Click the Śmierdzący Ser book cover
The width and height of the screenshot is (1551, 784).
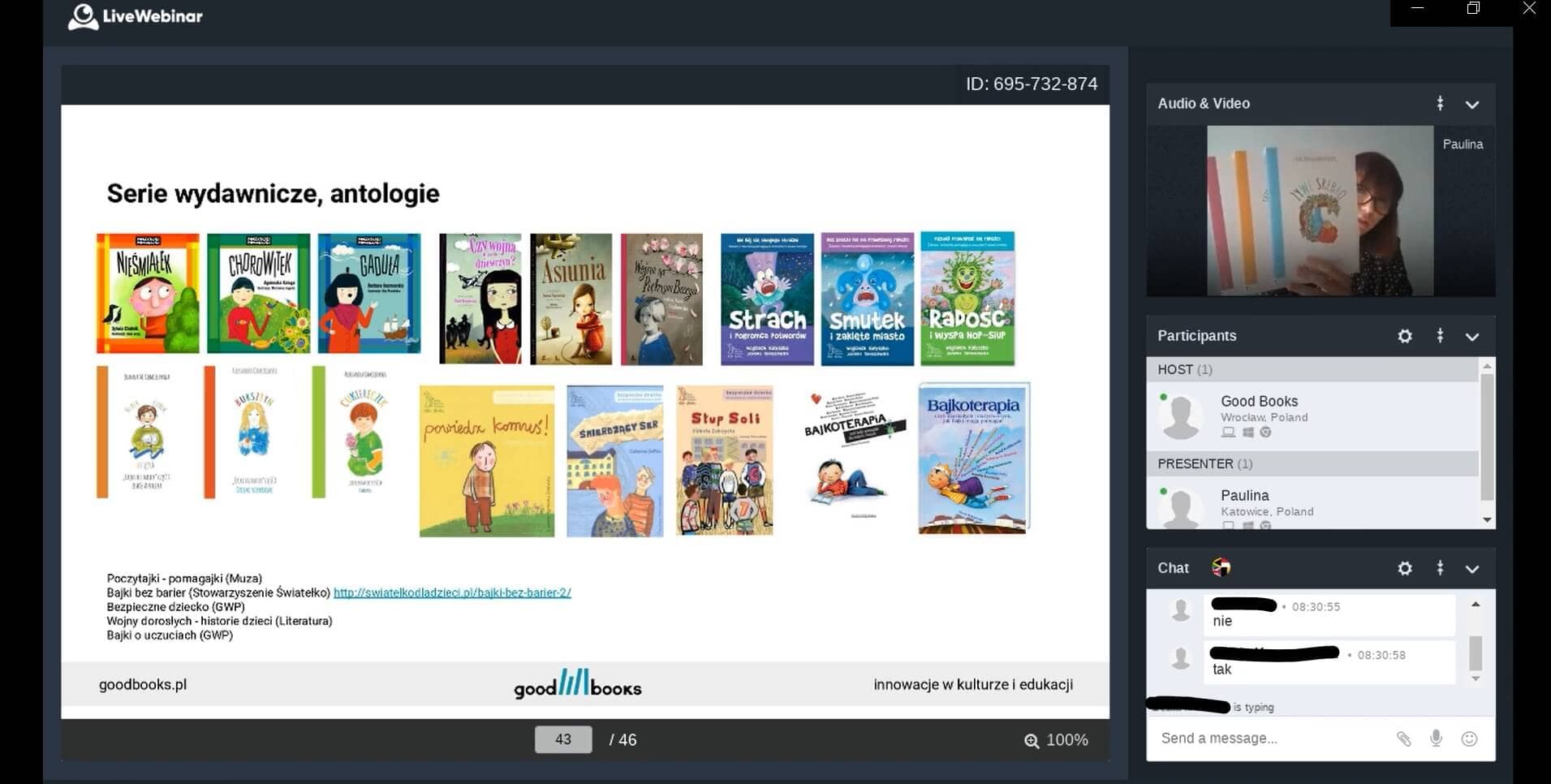615,461
